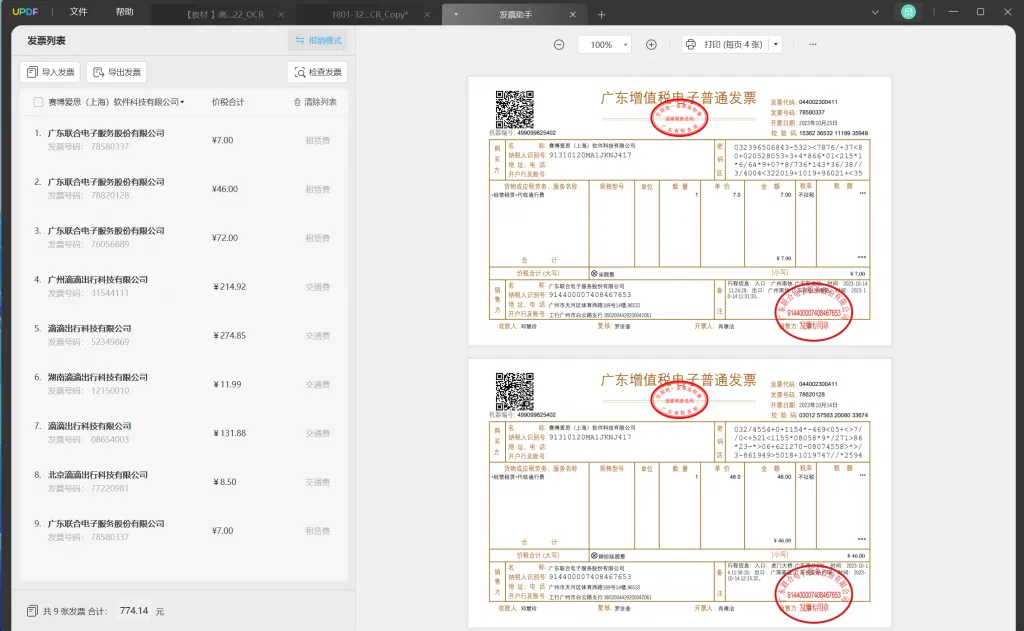
Task: Switch to the 【教材】 OCR tab
Action: [x=225, y=14]
